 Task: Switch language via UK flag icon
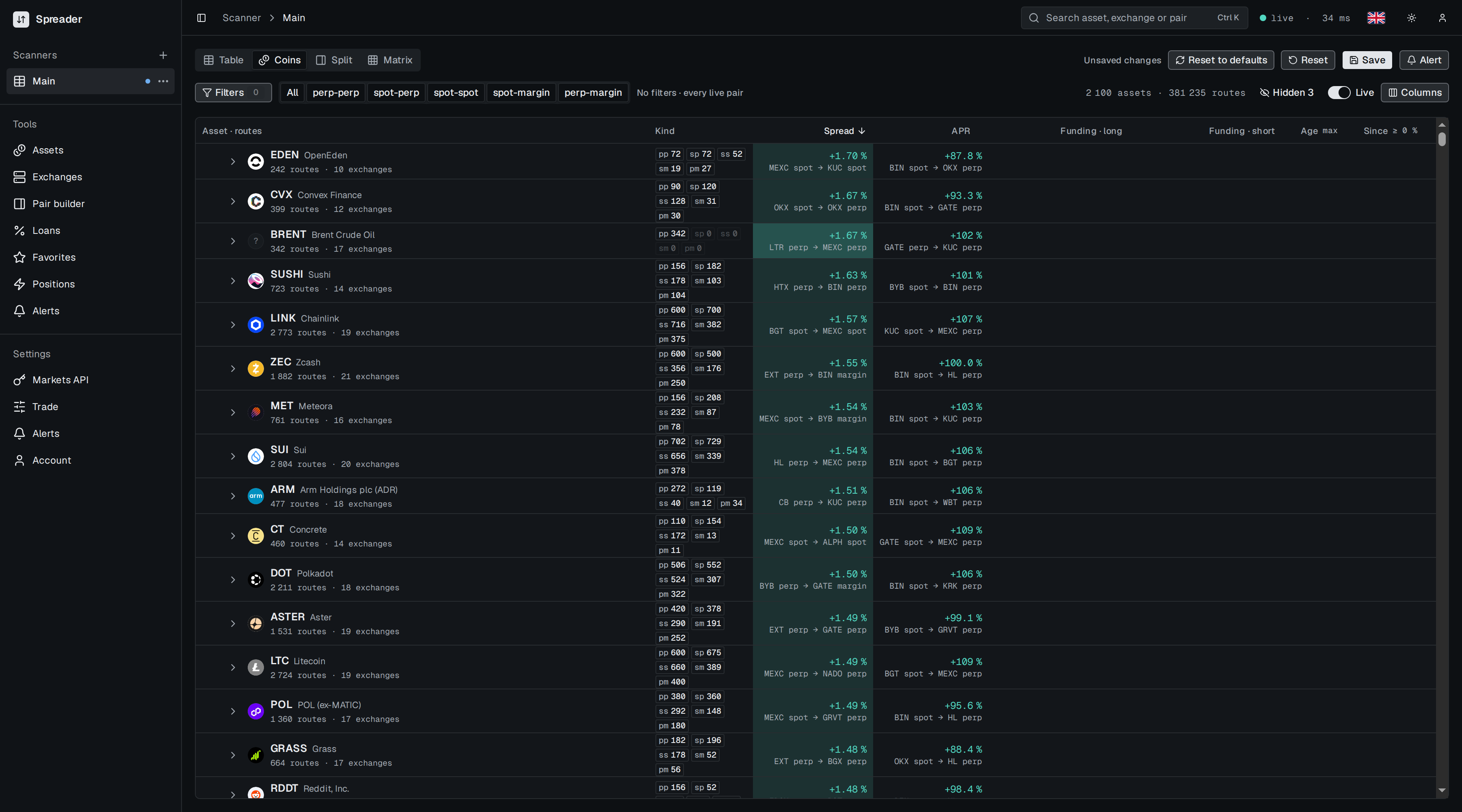[x=1376, y=17]
